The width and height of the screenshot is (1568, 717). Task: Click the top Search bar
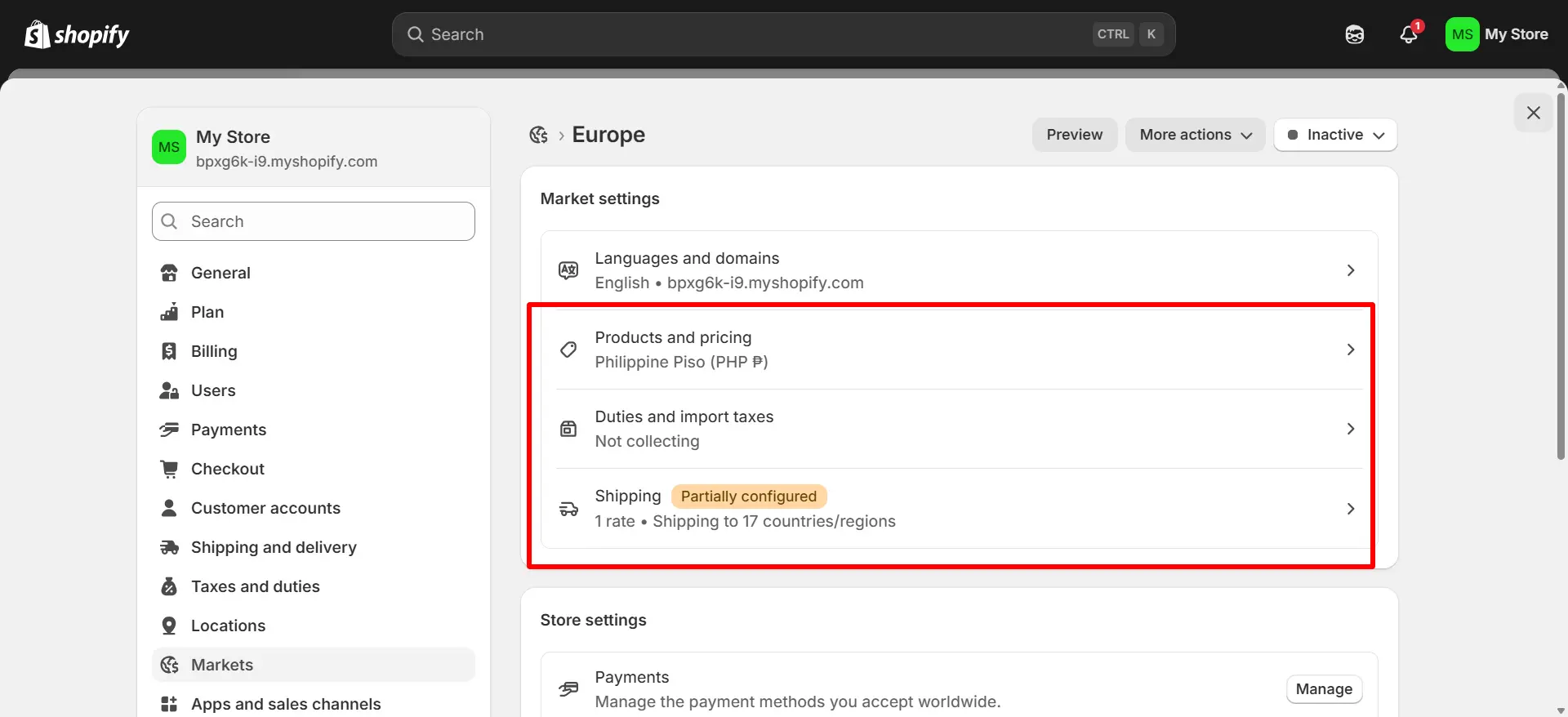click(x=784, y=34)
